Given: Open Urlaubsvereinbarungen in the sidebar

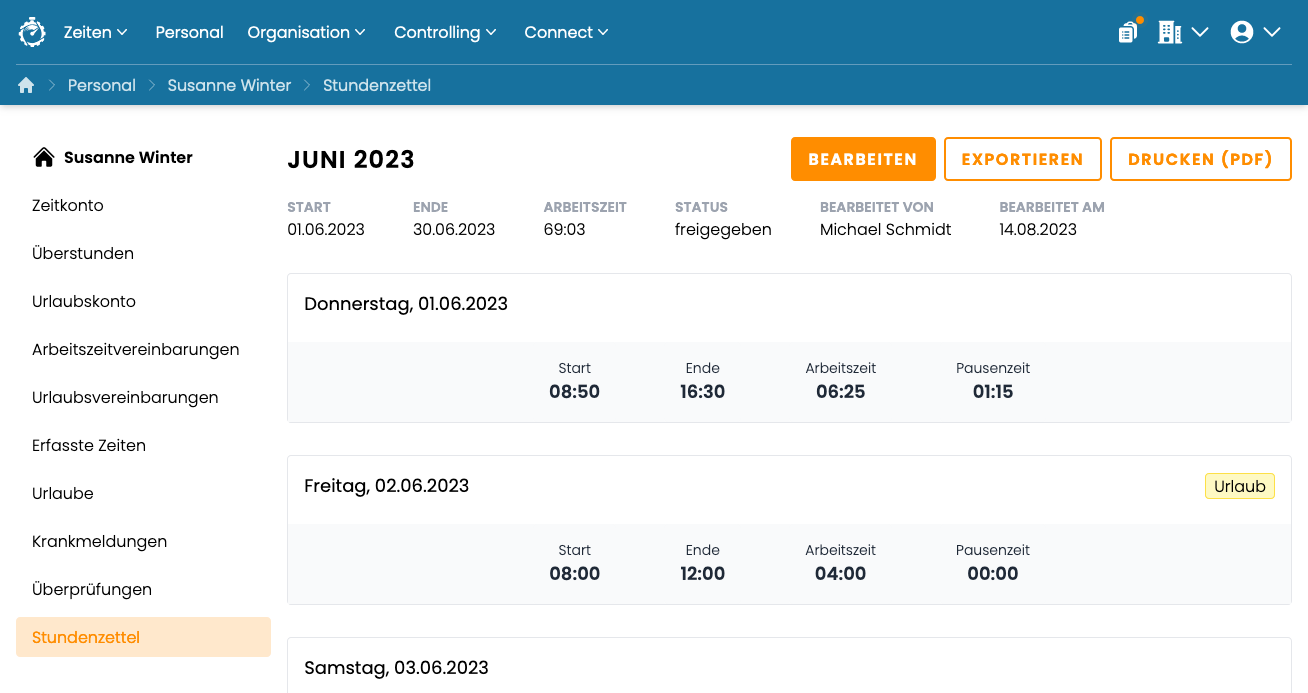Looking at the screenshot, I should click(x=143, y=397).
